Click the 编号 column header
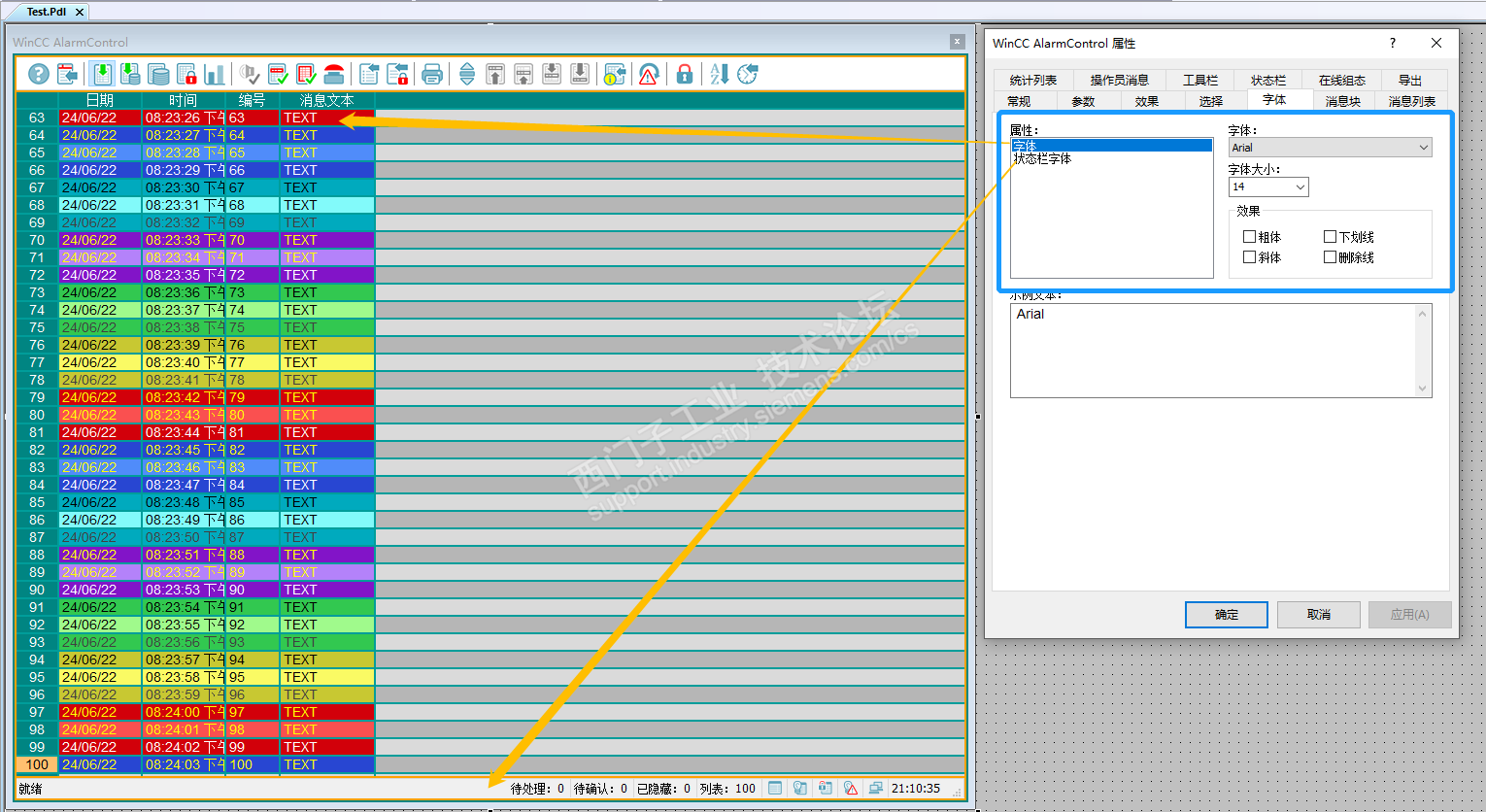 pyautogui.click(x=253, y=100)
